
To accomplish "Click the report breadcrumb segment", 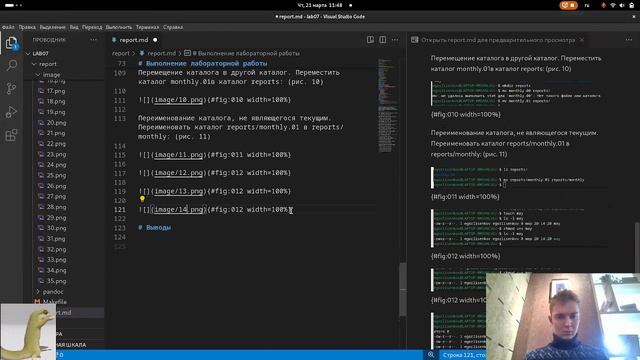I will (120, 53).
